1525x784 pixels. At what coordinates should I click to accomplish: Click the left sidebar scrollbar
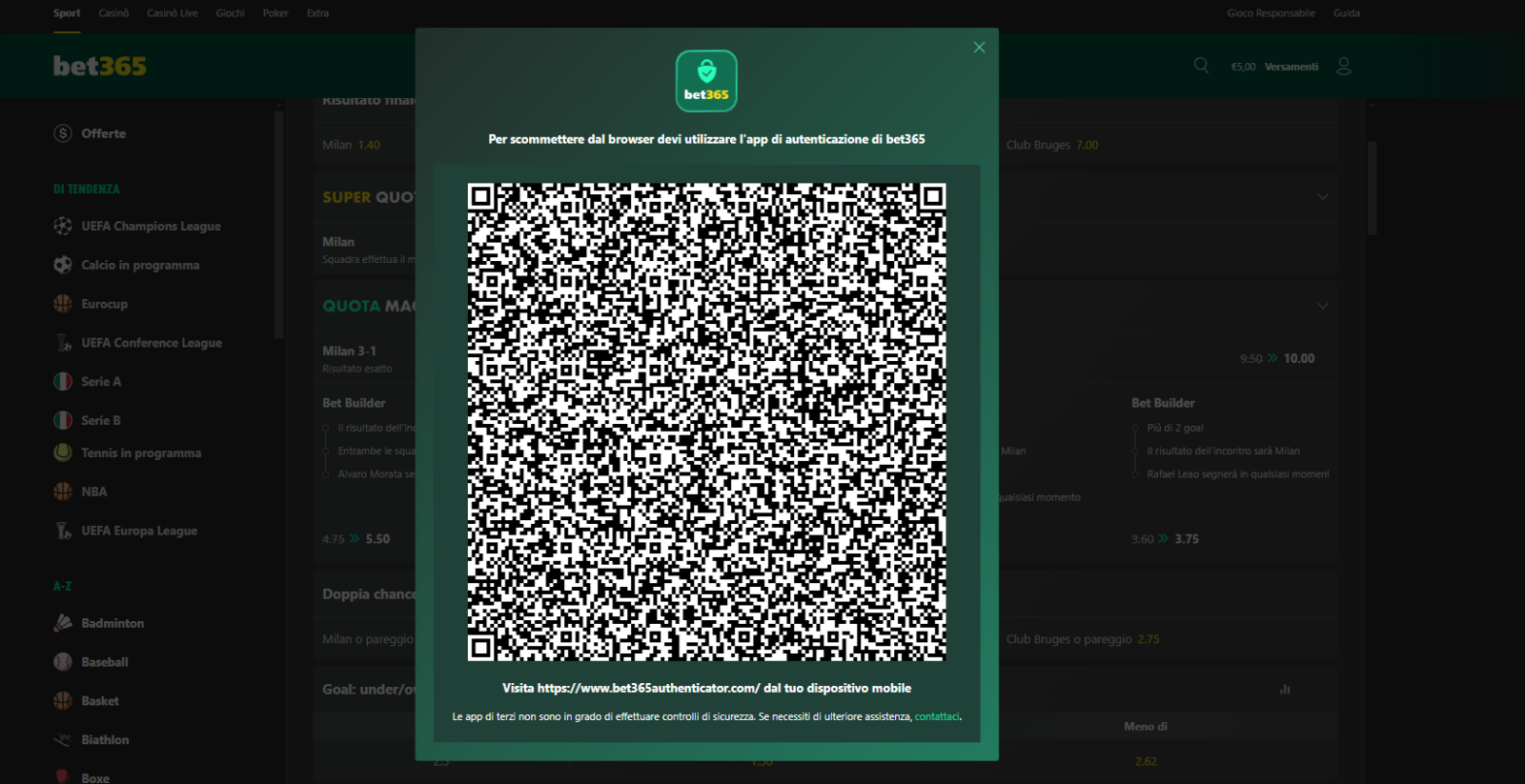tap(278, 225)
